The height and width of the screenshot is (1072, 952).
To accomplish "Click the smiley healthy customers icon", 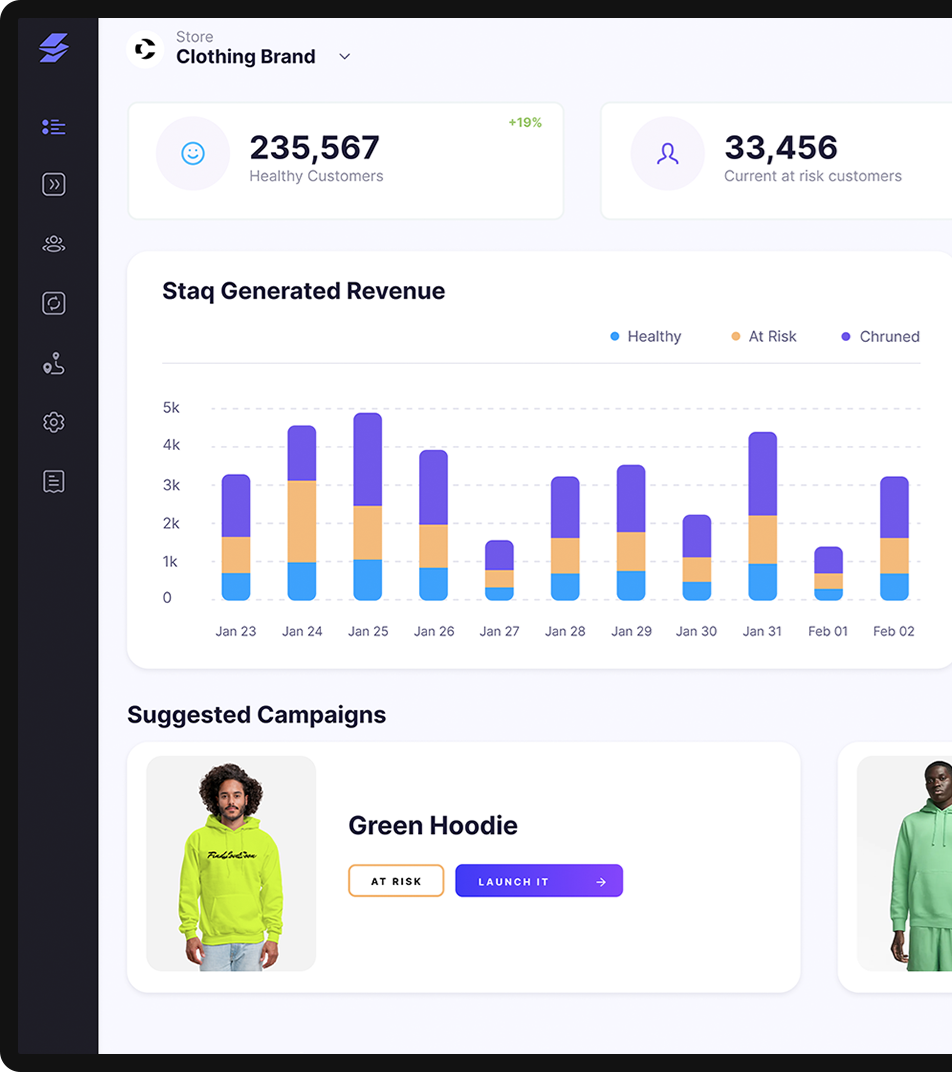I will 193,153.
